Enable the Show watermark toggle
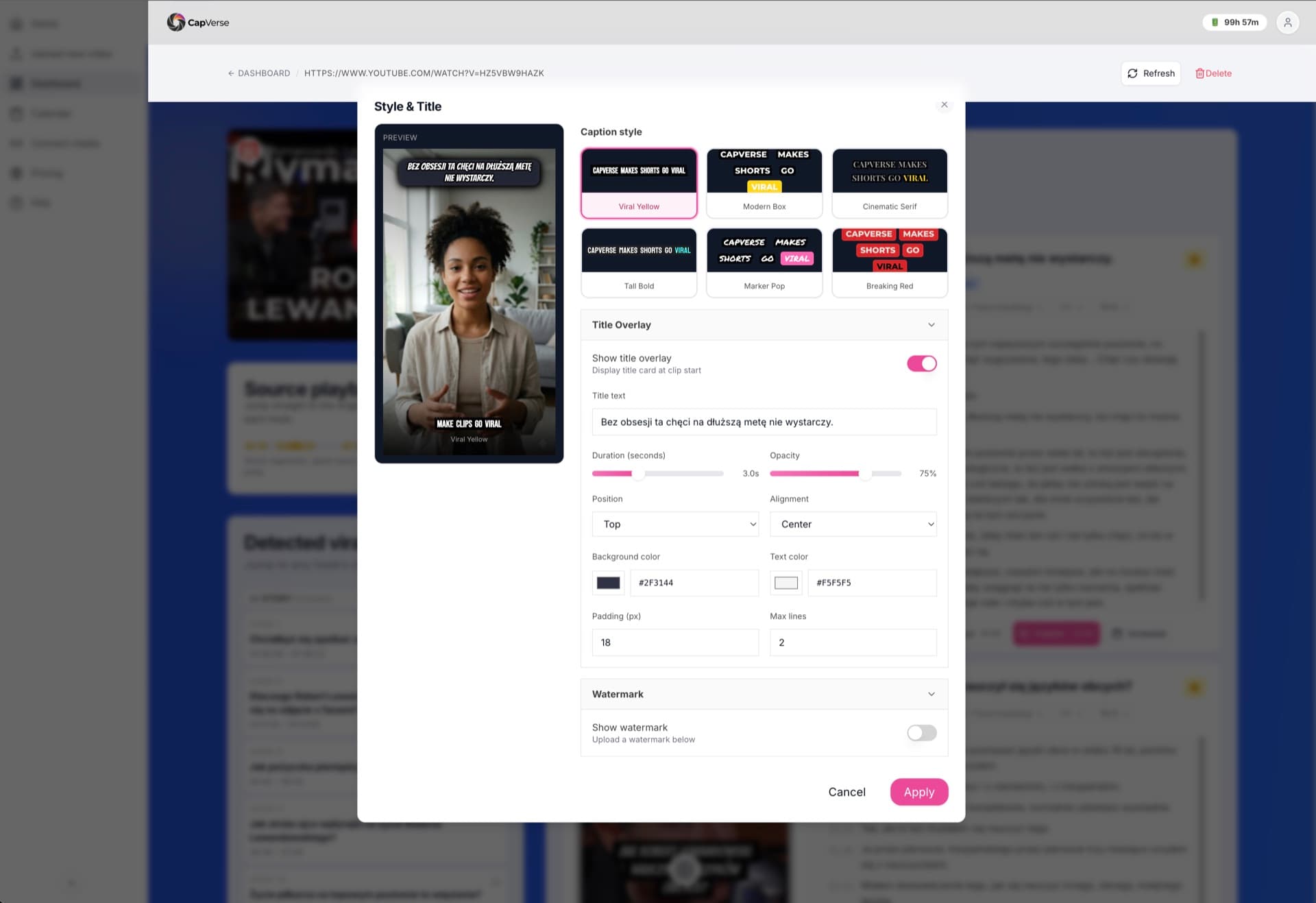Image resolution: width=1316 pixels, height=903 pixels. (x=921, y=733)
